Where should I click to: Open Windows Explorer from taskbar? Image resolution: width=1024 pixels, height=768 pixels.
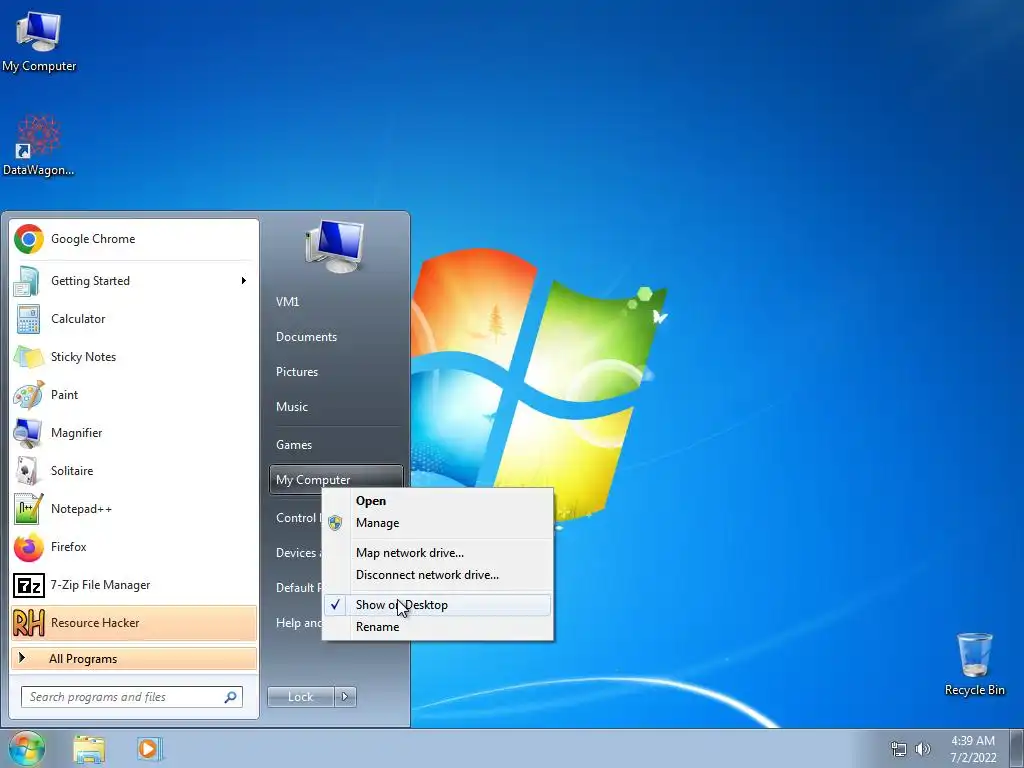[x=89, y=749]
